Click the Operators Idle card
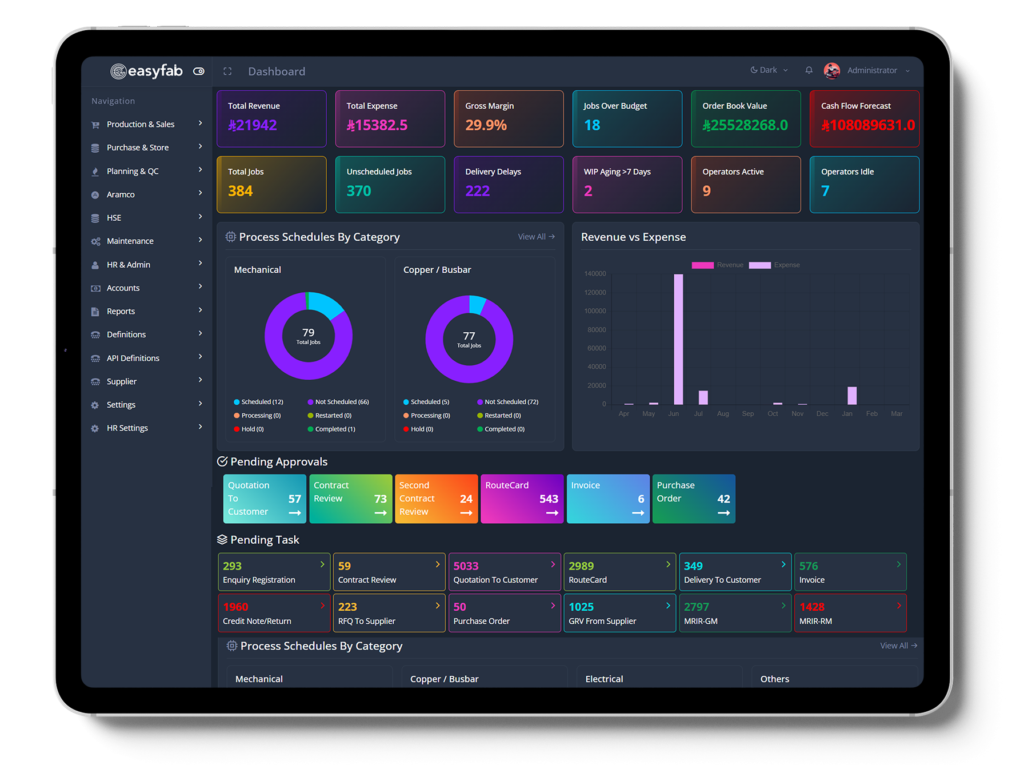This screenshot has height=765, width=1024. click(865, 185)
